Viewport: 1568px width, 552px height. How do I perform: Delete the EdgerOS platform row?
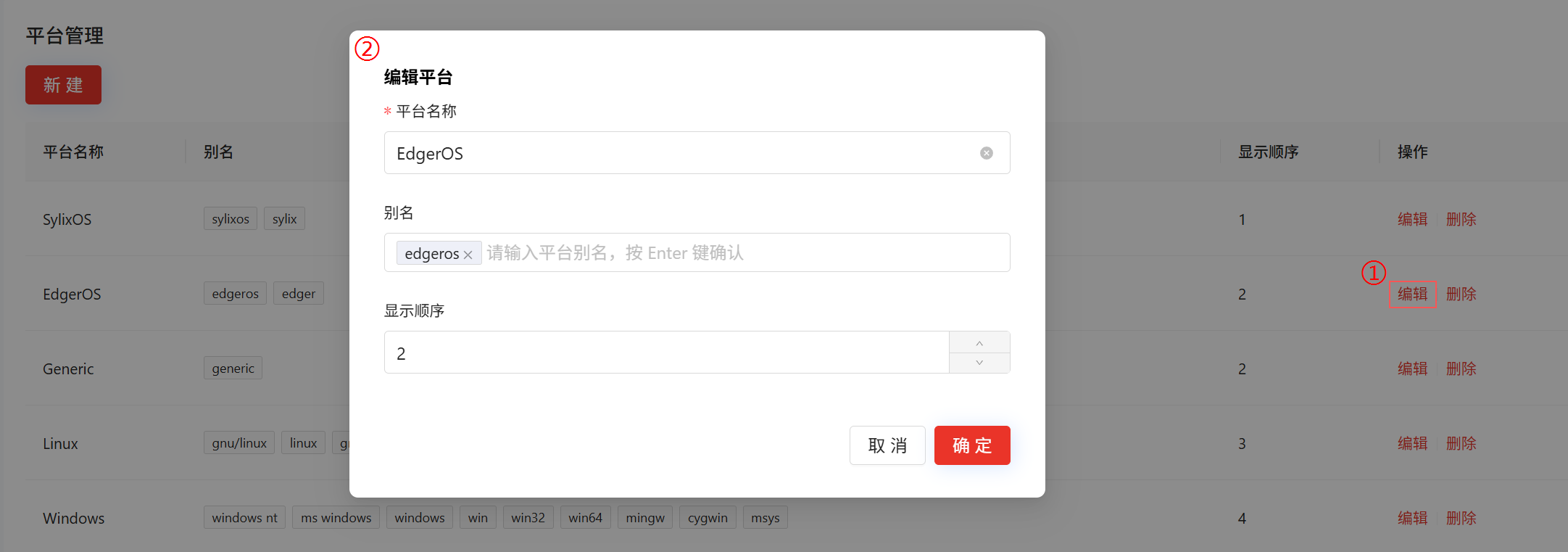(1461, 294)
